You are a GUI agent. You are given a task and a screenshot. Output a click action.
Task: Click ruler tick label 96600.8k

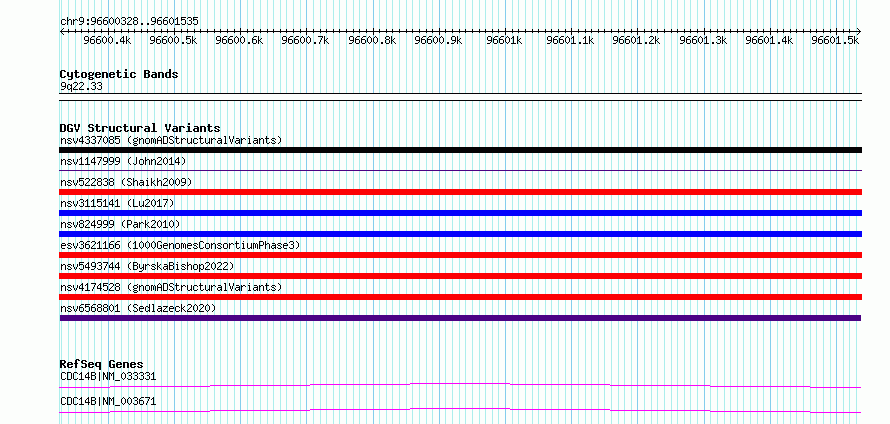click(372, 40)
